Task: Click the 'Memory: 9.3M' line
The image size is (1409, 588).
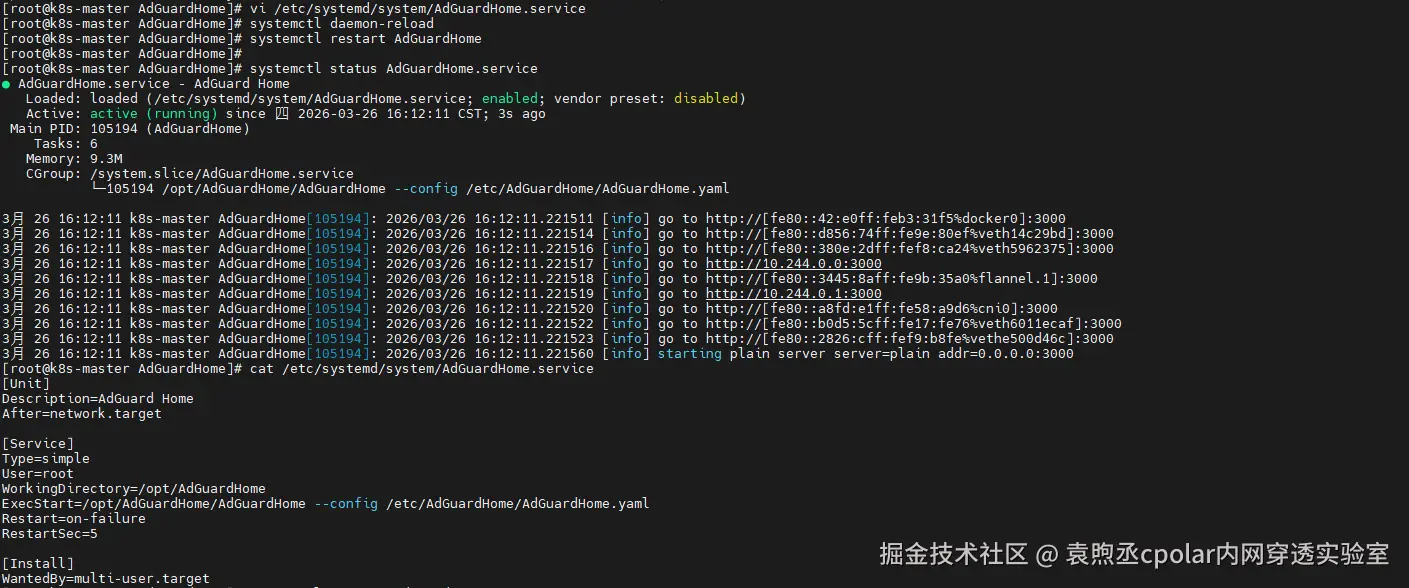Action: point(74,159)
